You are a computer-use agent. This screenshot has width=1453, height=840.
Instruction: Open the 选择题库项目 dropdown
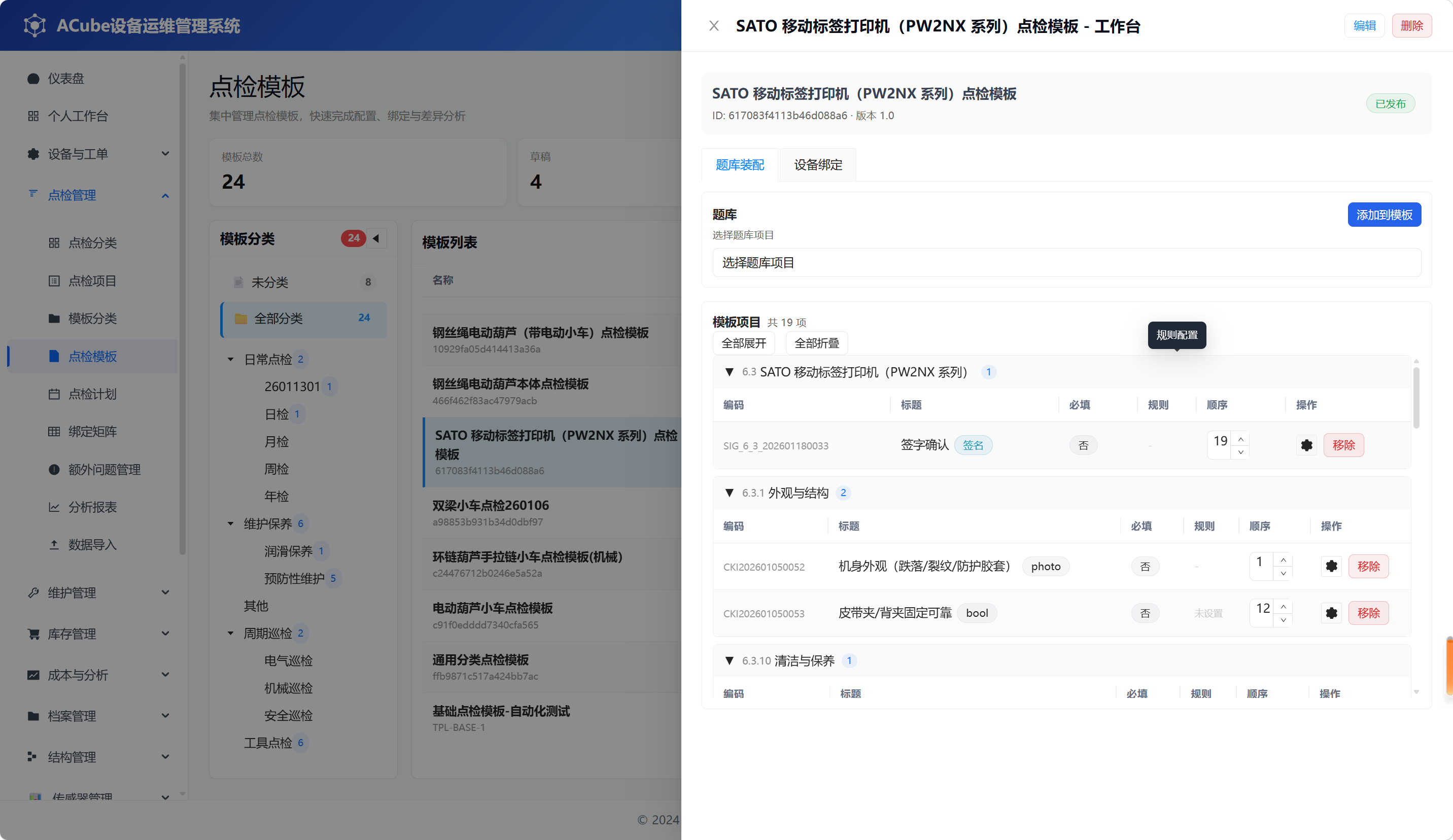click(1066, 263)
